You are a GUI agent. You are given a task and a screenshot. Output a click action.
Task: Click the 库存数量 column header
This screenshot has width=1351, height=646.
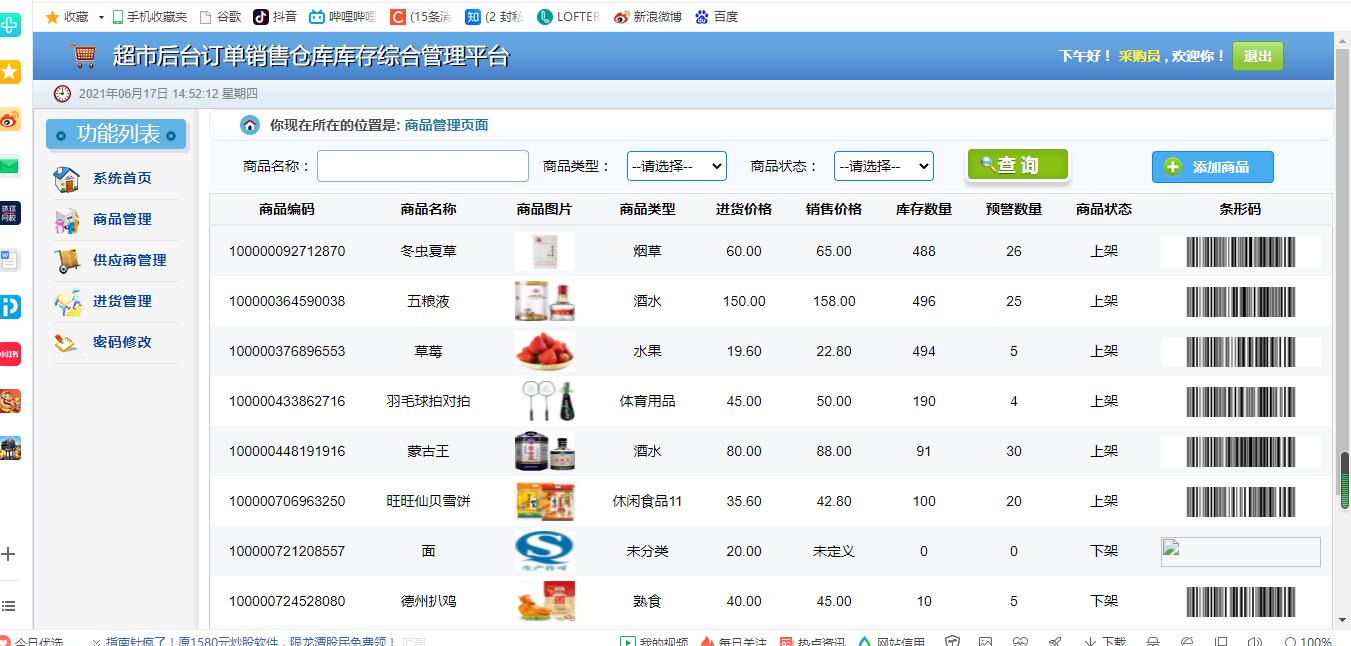coord(924,209)
